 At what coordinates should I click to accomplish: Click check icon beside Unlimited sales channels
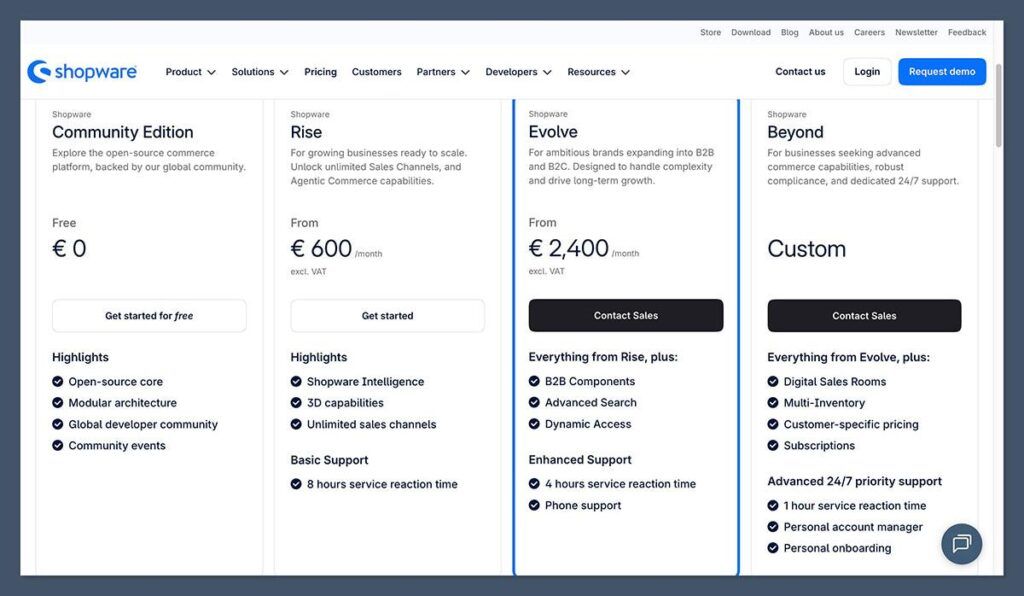[x=296, y=424]
